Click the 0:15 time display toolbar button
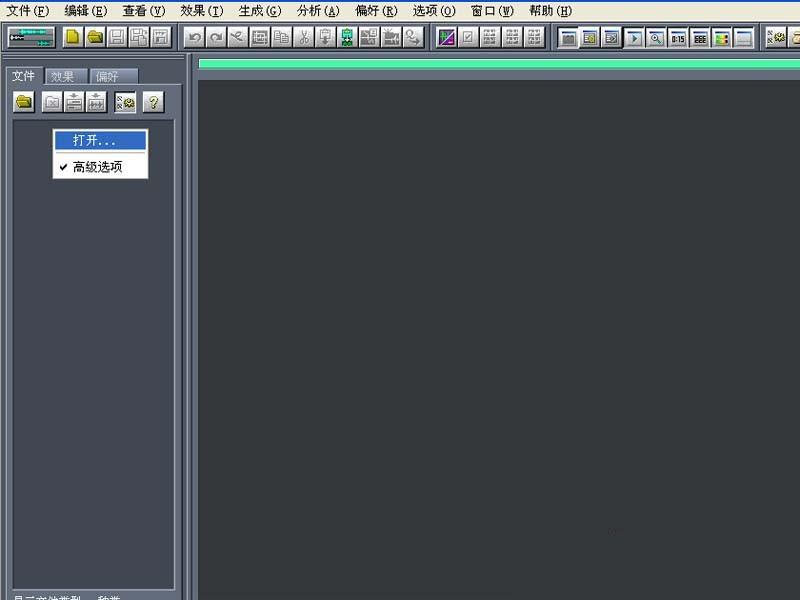 (678, 38)
